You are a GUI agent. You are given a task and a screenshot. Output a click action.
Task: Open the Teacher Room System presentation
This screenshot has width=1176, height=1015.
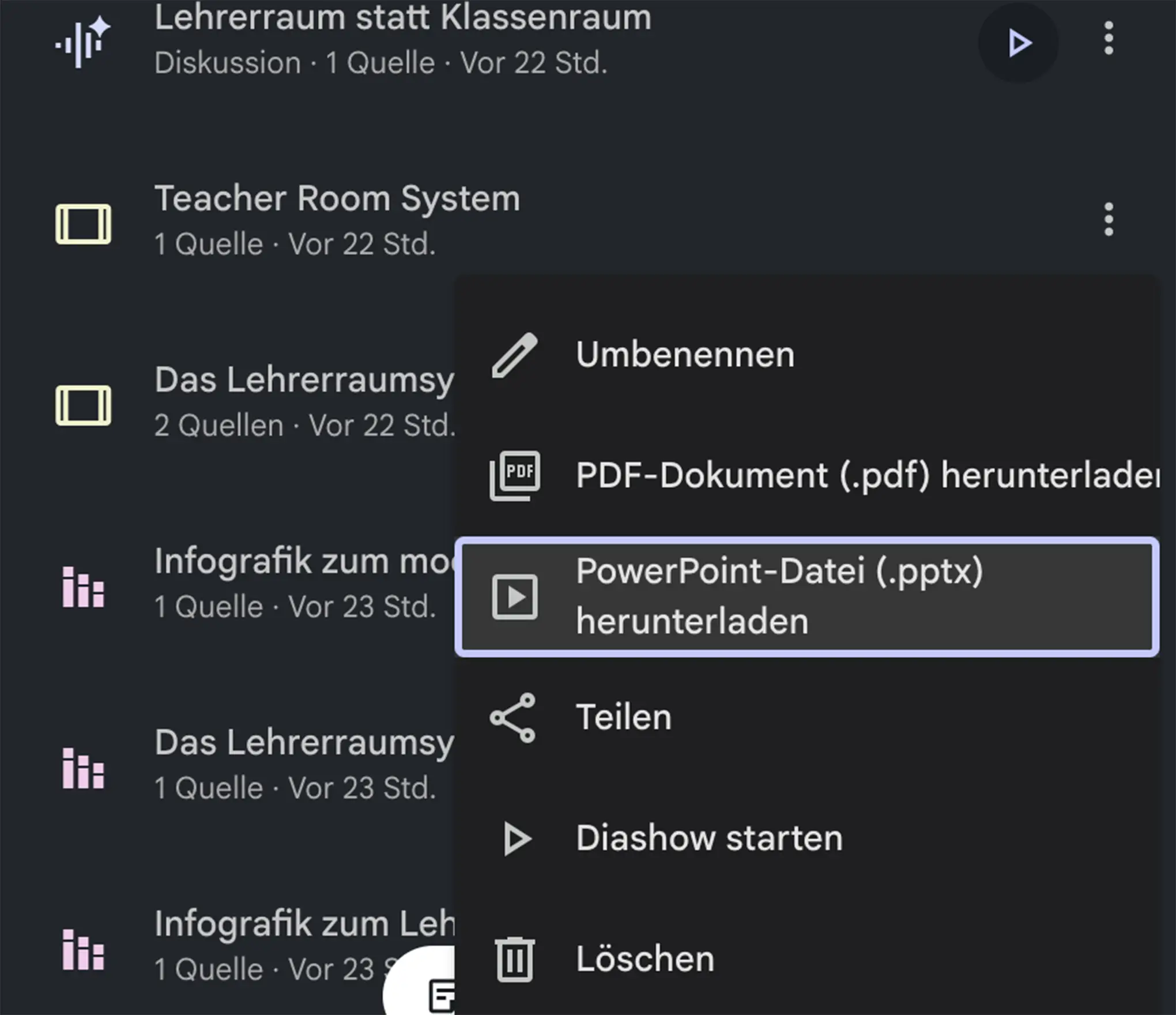tap(337, 200)
